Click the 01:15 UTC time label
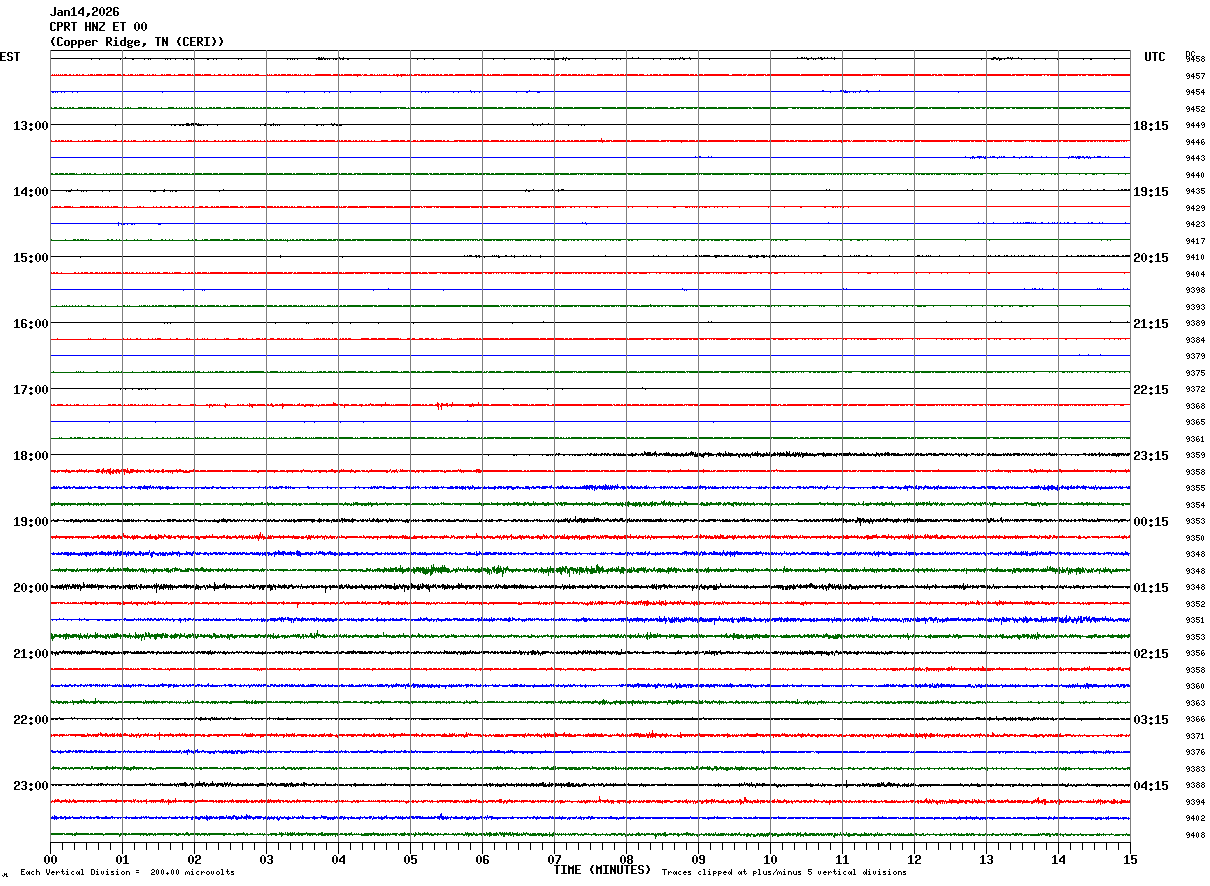The image size is (1210, 886). point(1151,588)
